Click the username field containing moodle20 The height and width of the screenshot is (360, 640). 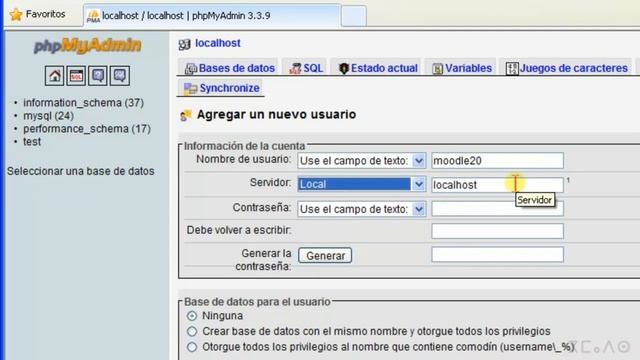coord(498,161)
